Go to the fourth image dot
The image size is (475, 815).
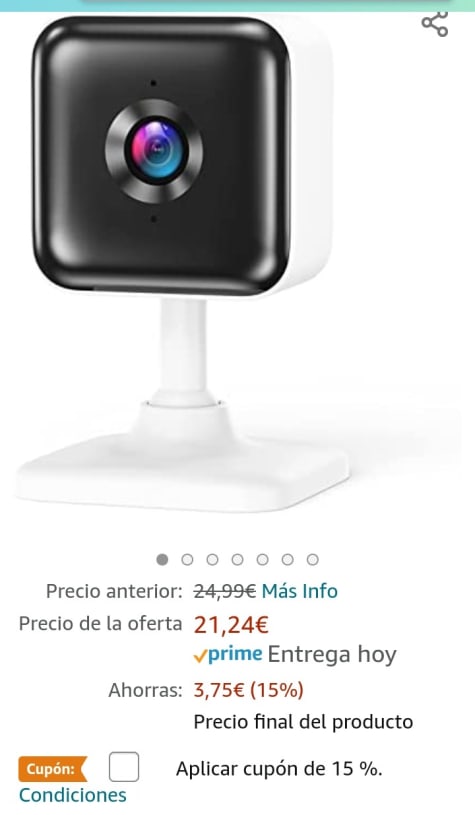(x=237, y=559)
